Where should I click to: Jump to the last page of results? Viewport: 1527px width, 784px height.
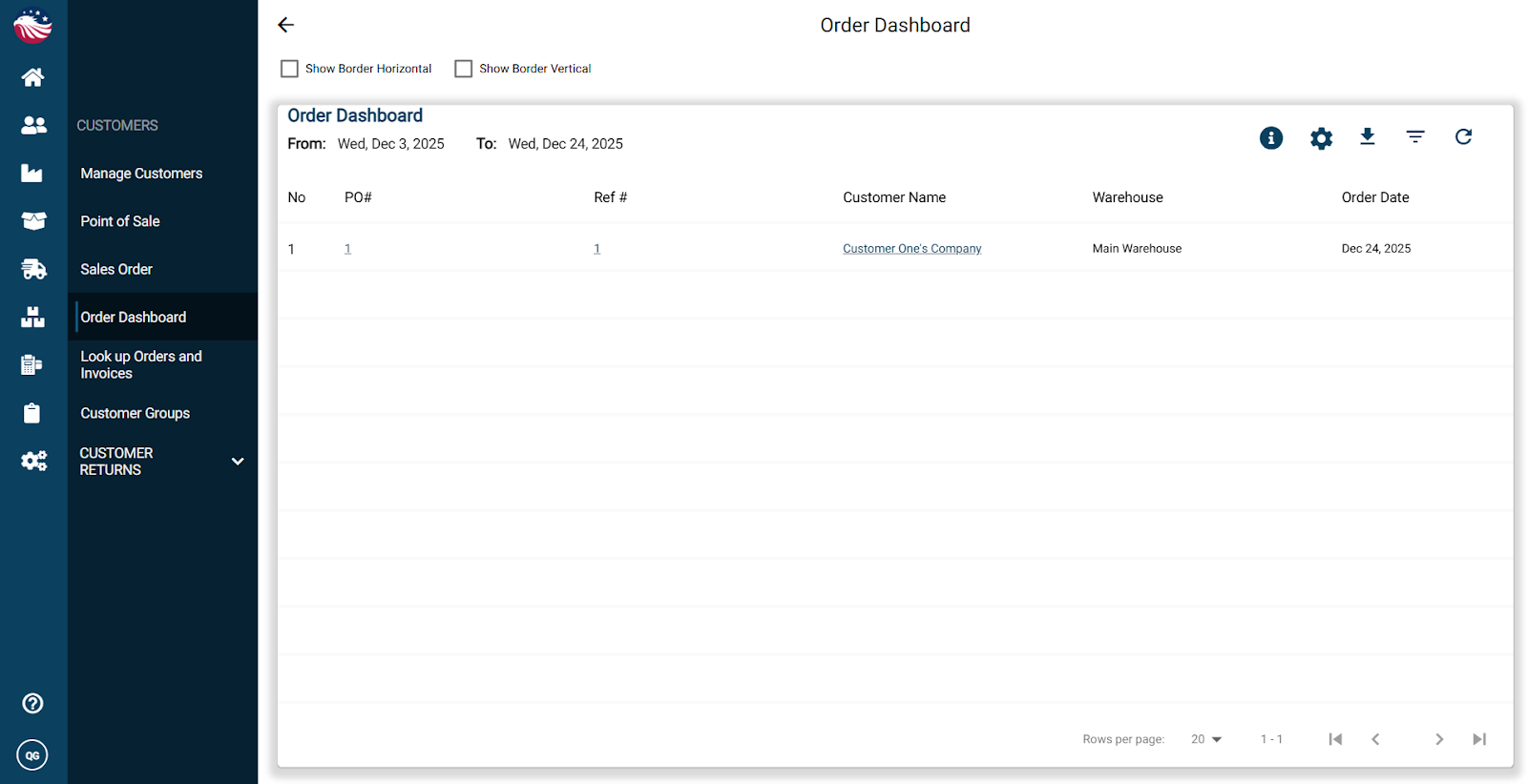point(1479,739)
